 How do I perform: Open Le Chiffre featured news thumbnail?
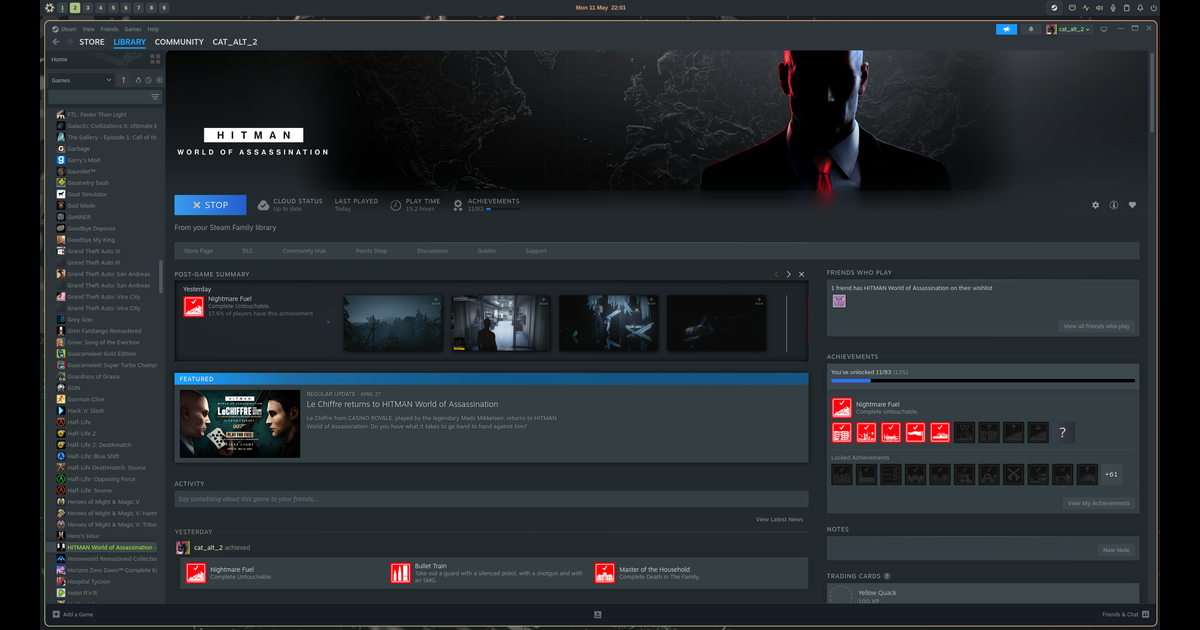240,423
